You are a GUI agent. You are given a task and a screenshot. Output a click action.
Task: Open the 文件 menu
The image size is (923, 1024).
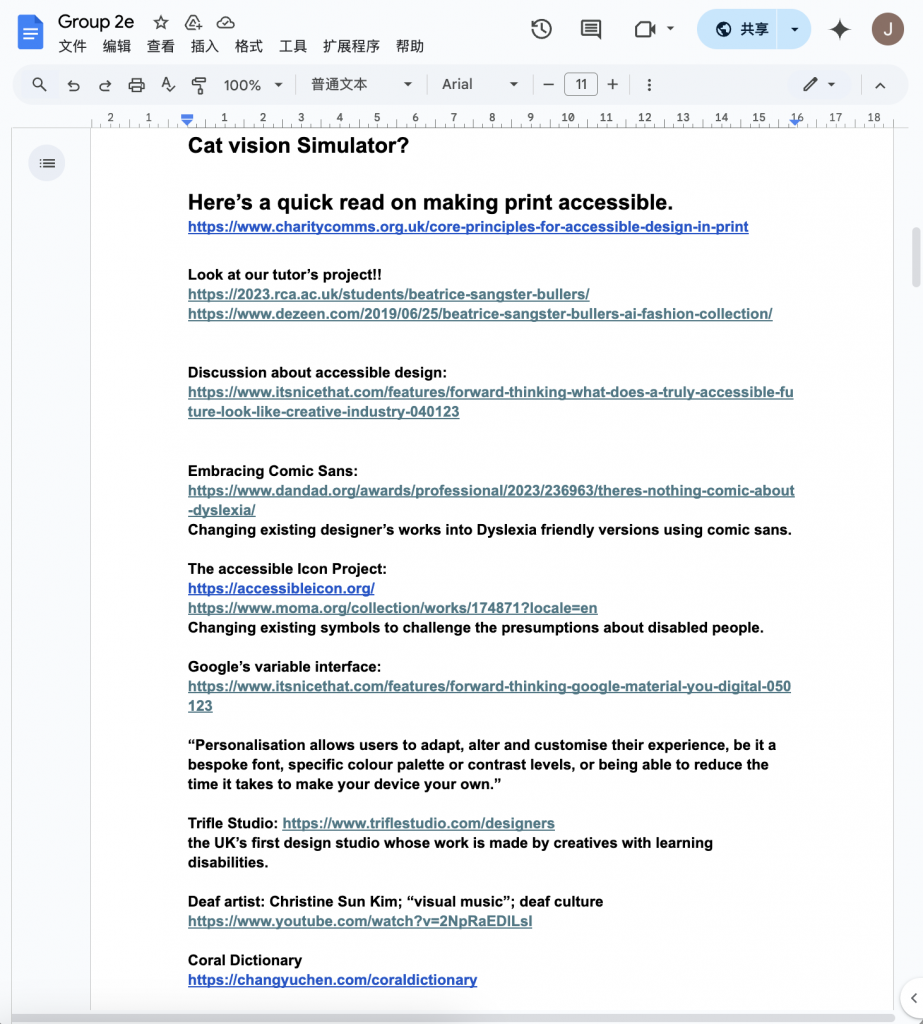(73, 46)
